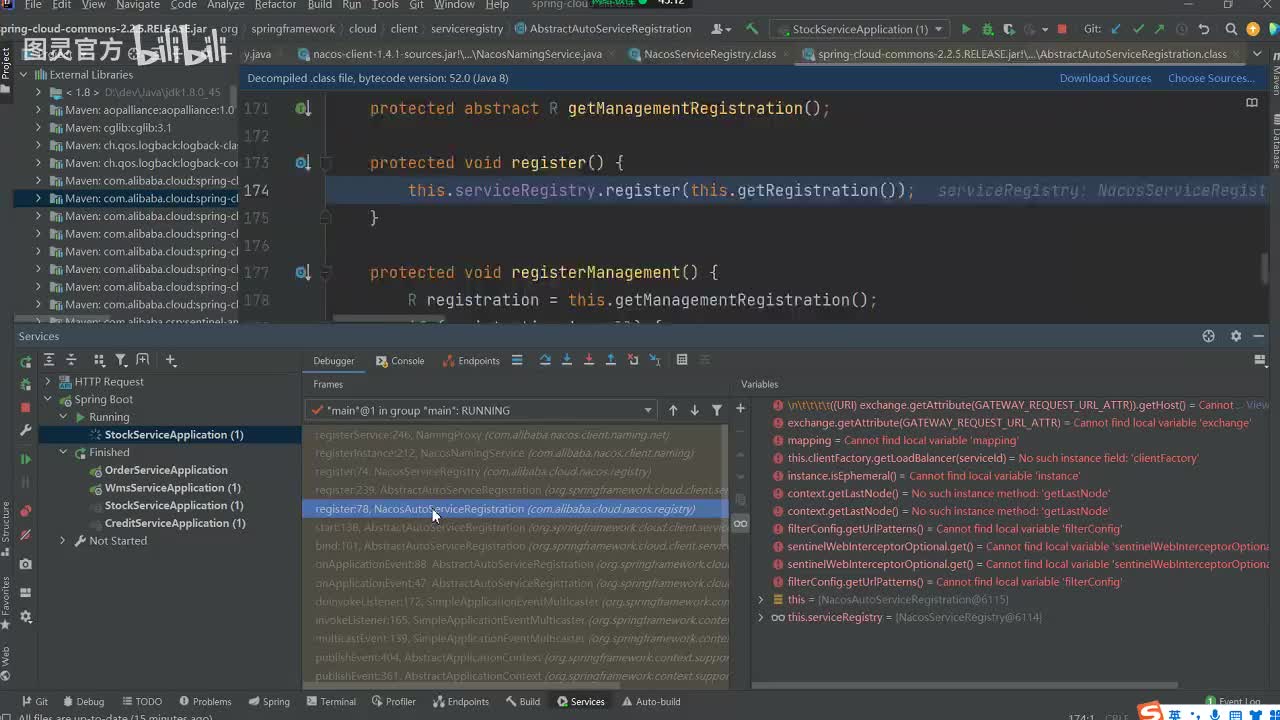Click the Step Over debugger icon

tap(545, 360)
